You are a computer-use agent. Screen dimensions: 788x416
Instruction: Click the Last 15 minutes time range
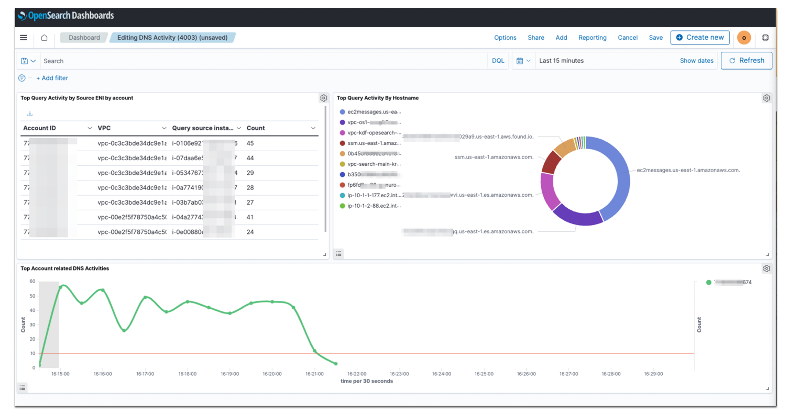tap(561, 61)
